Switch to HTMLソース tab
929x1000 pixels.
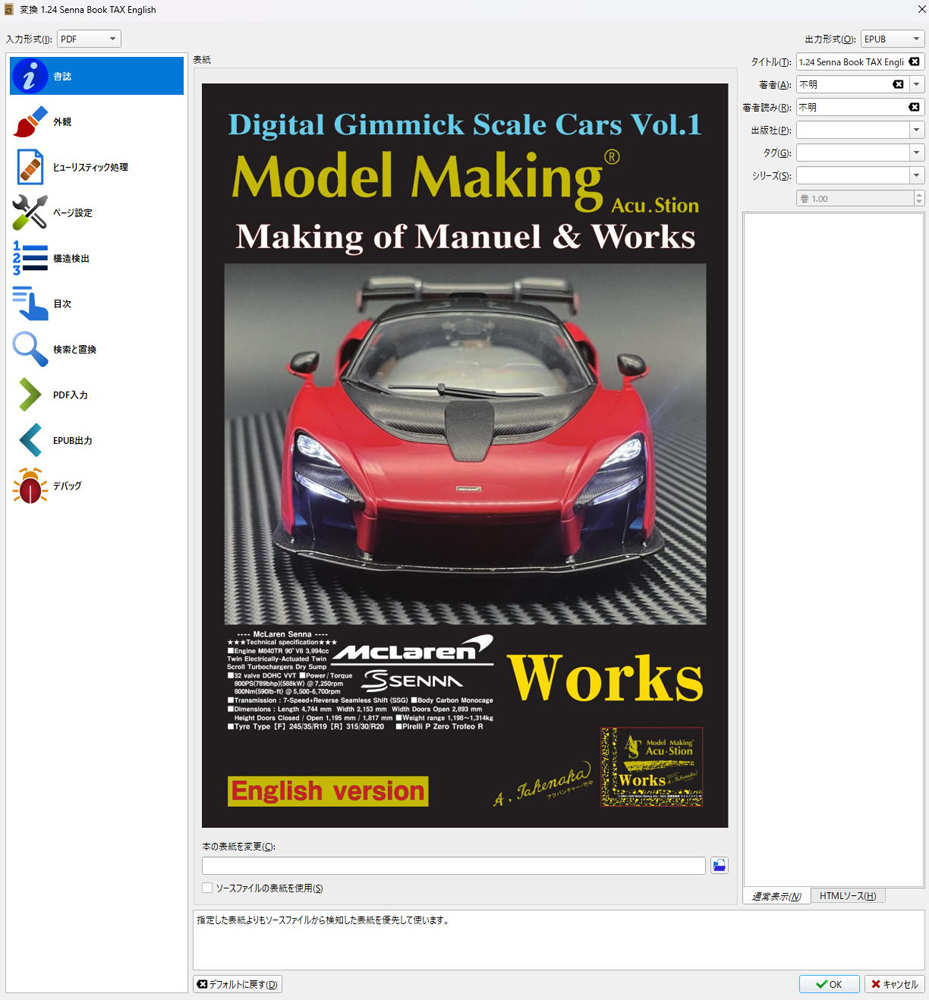pyautogui.click(x=847, y=896)
